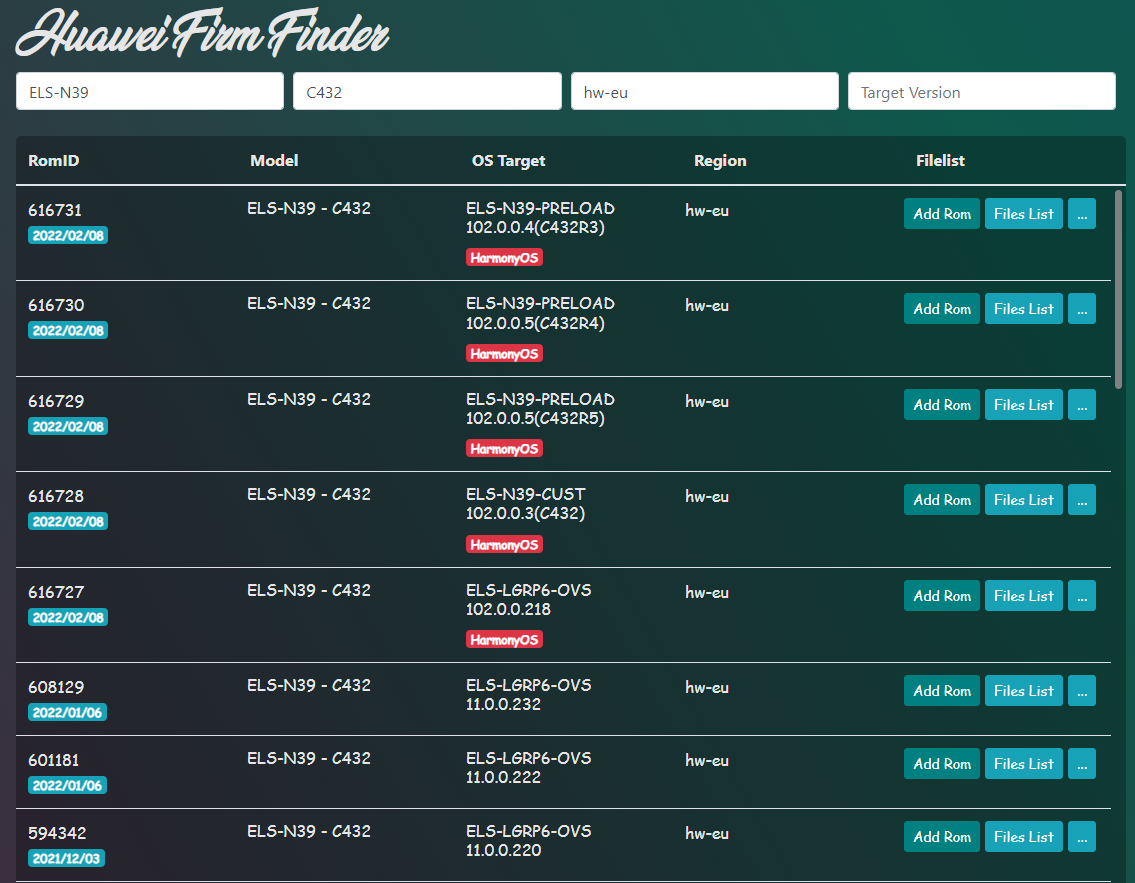The image size is (1135, 883).
Task: Add Rom for RomID 616728
Action: (942, 499)
